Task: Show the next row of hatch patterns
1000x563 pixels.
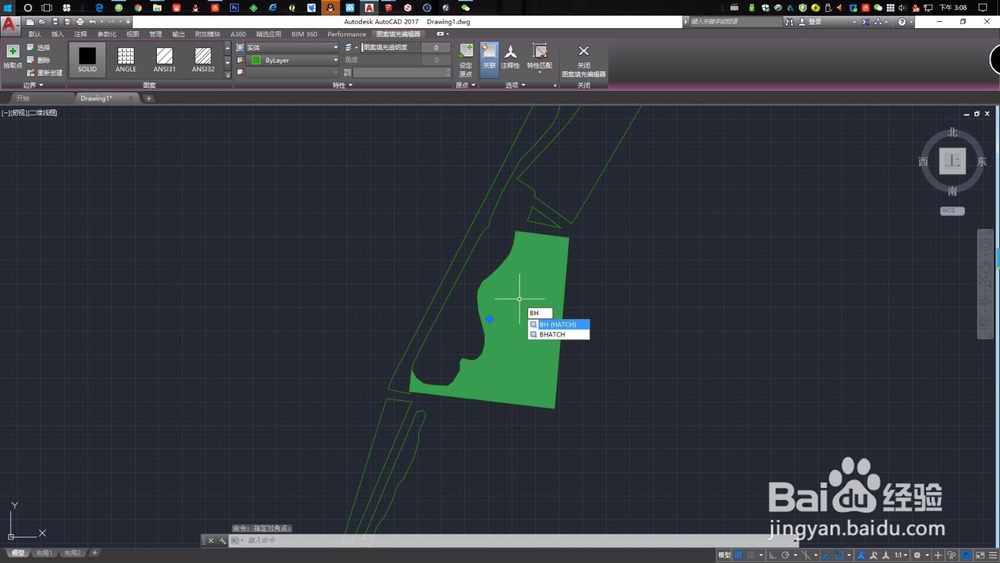Action: coord(228,62)
